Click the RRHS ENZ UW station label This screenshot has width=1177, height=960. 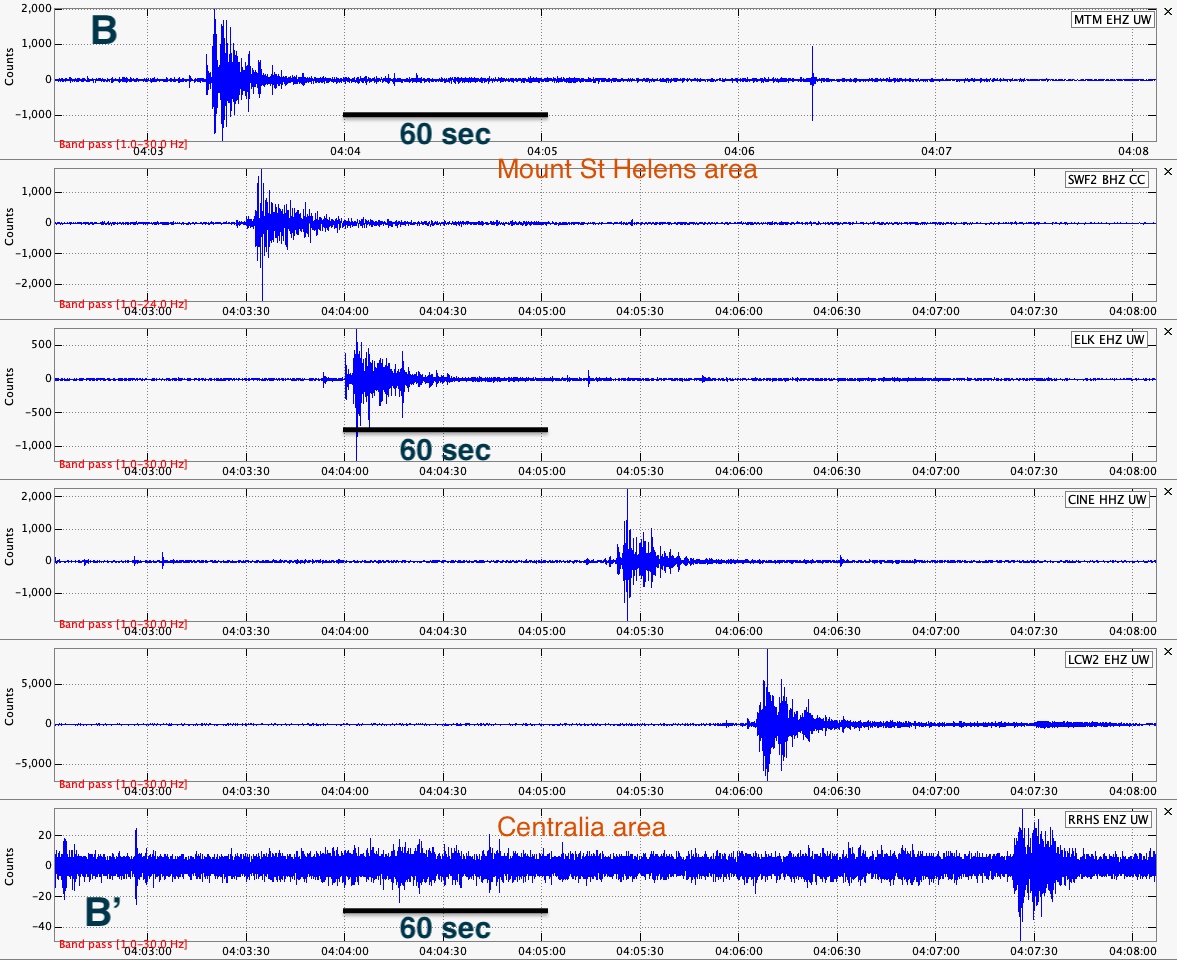1109,820
